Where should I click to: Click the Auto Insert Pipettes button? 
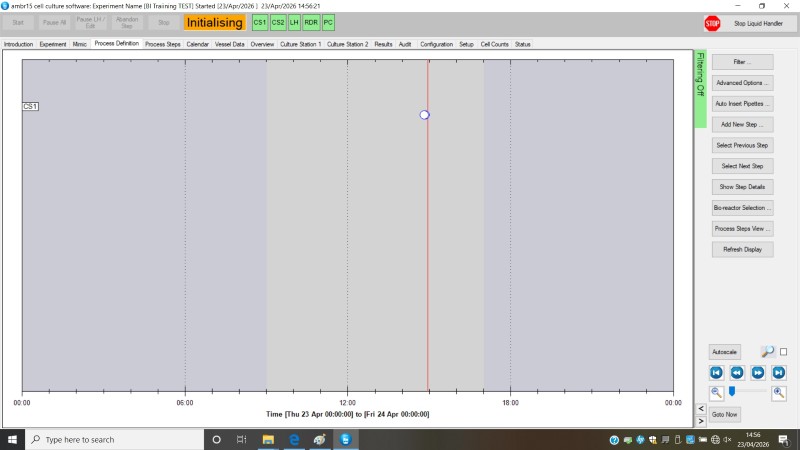pos(742,104)
